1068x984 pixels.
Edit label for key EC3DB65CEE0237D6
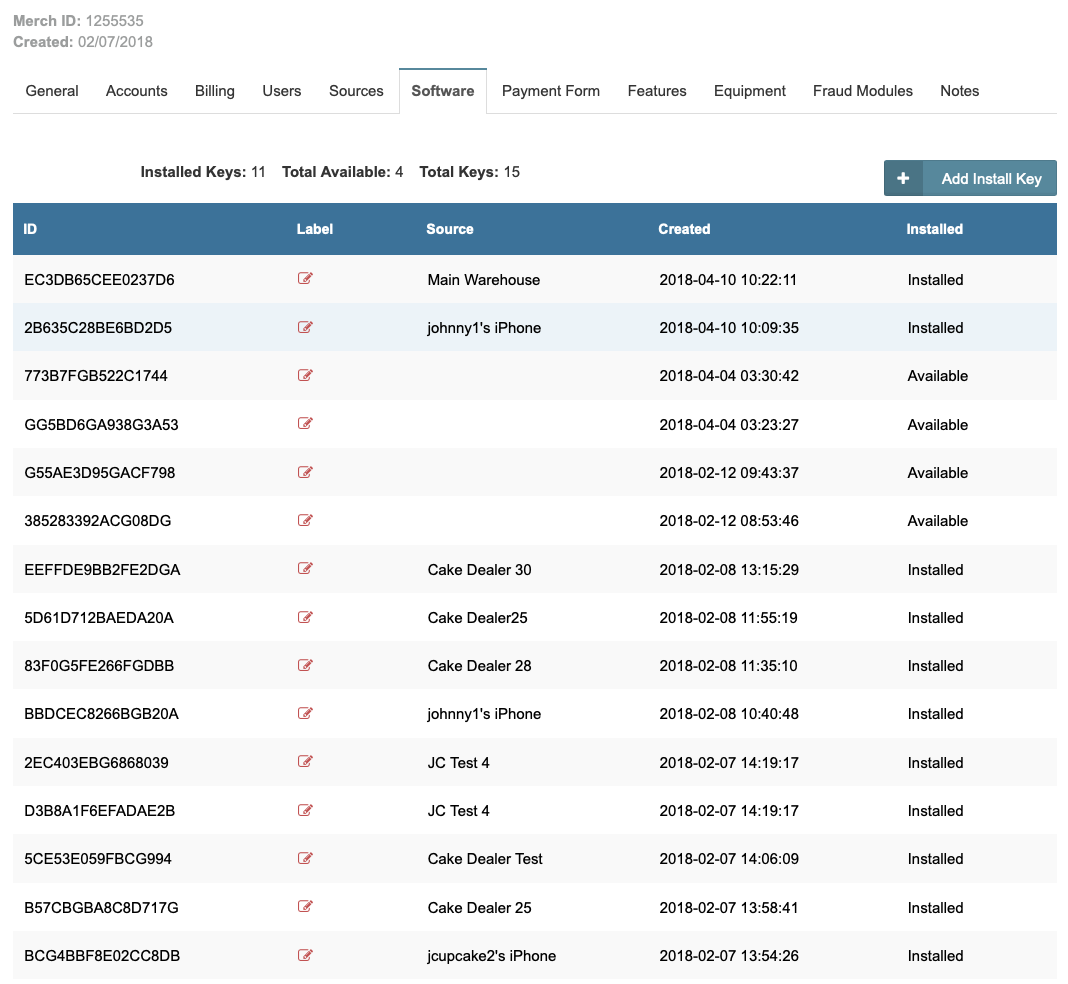305,279
